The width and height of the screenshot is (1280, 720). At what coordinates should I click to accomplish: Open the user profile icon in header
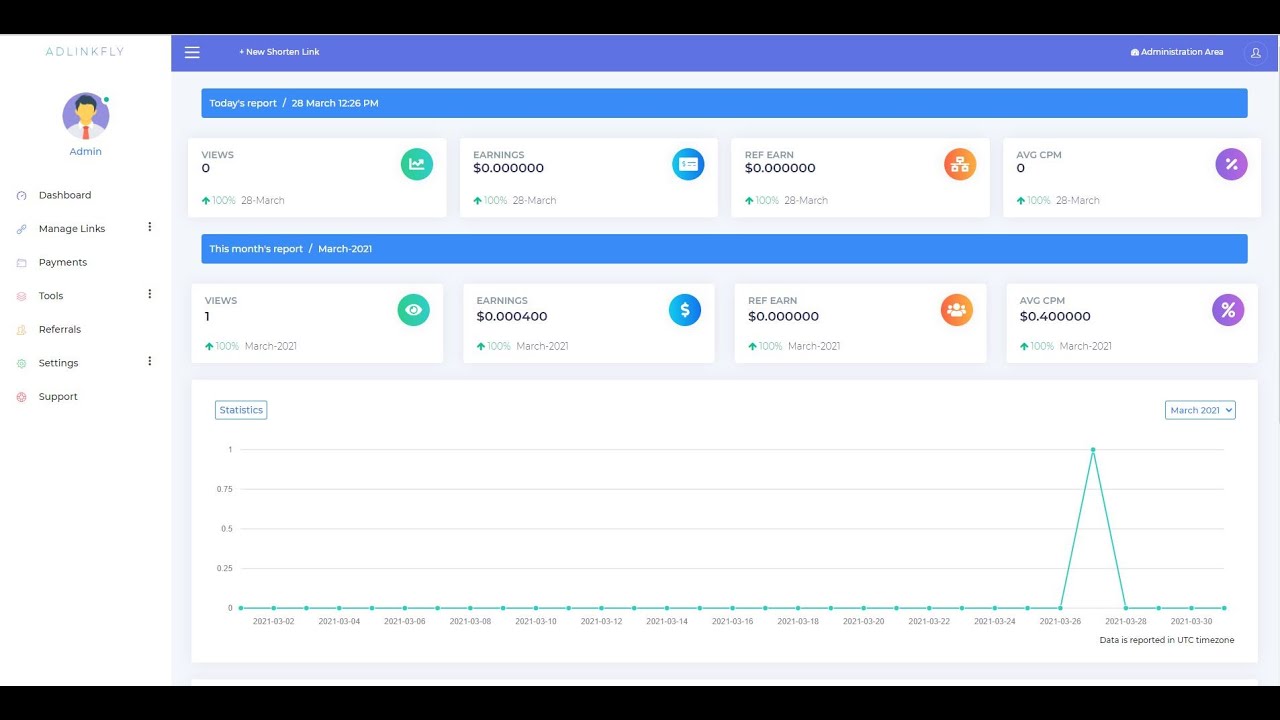click(x=1255, y=53)
